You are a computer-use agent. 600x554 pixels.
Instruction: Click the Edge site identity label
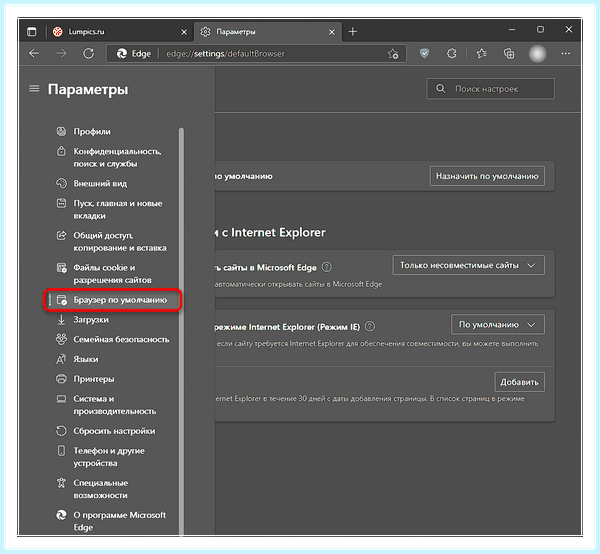(134, 54)
